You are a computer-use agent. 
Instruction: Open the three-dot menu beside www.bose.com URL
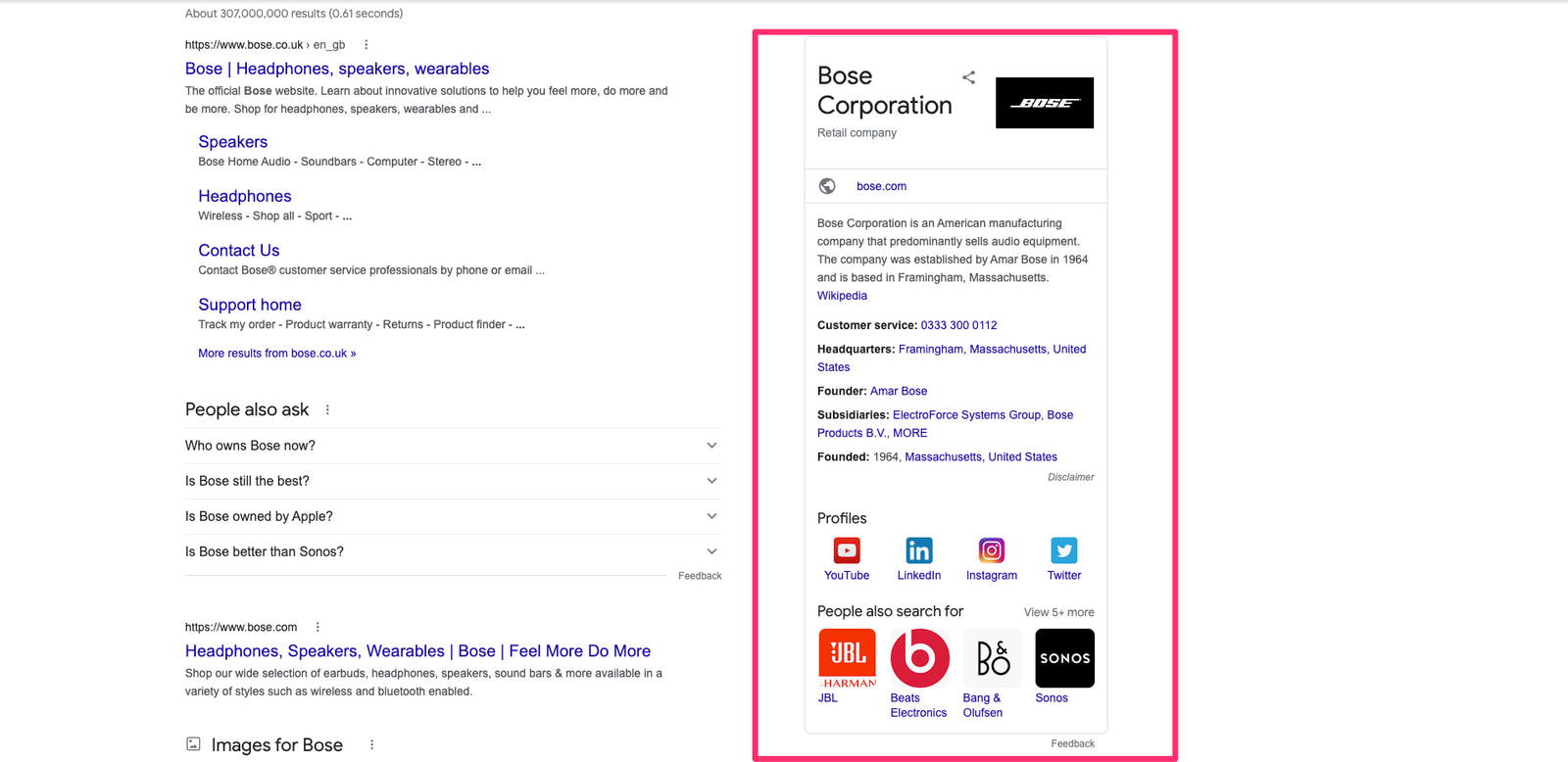tap(318, 627)
